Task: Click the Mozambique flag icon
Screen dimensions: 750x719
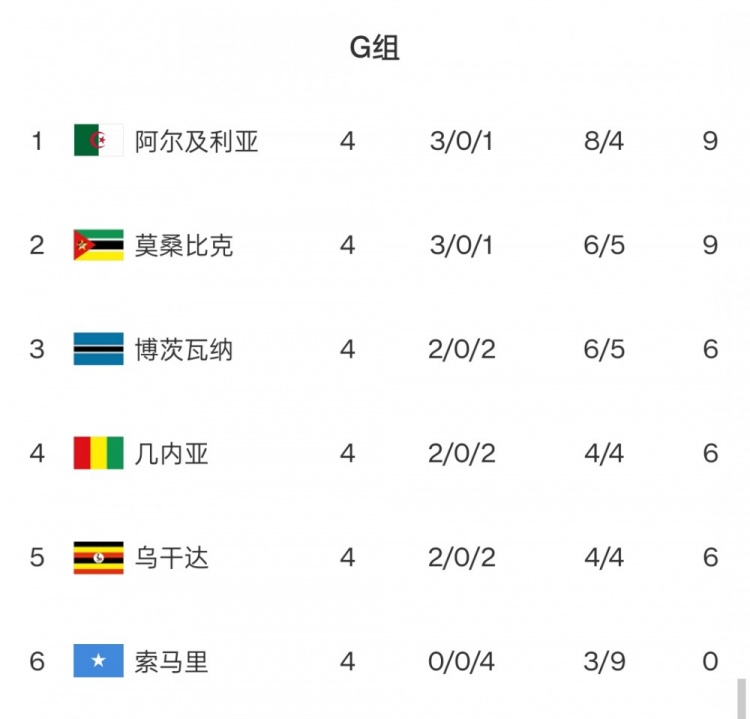Action: tap(98, 245)
